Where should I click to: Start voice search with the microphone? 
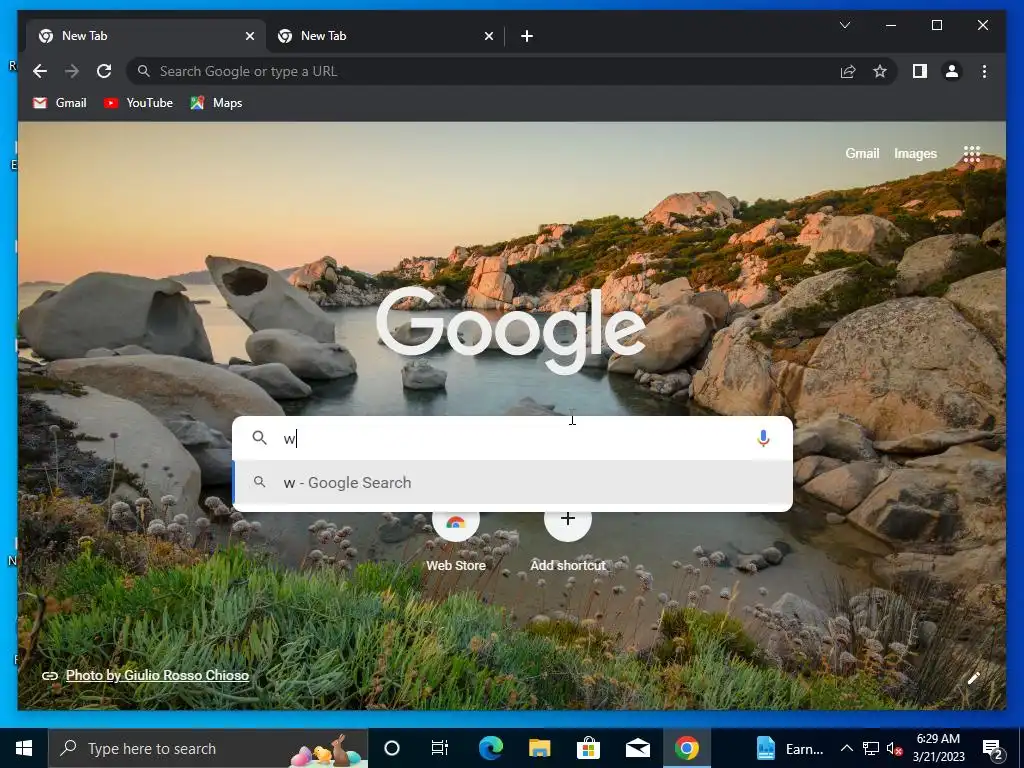click(763, 438)
